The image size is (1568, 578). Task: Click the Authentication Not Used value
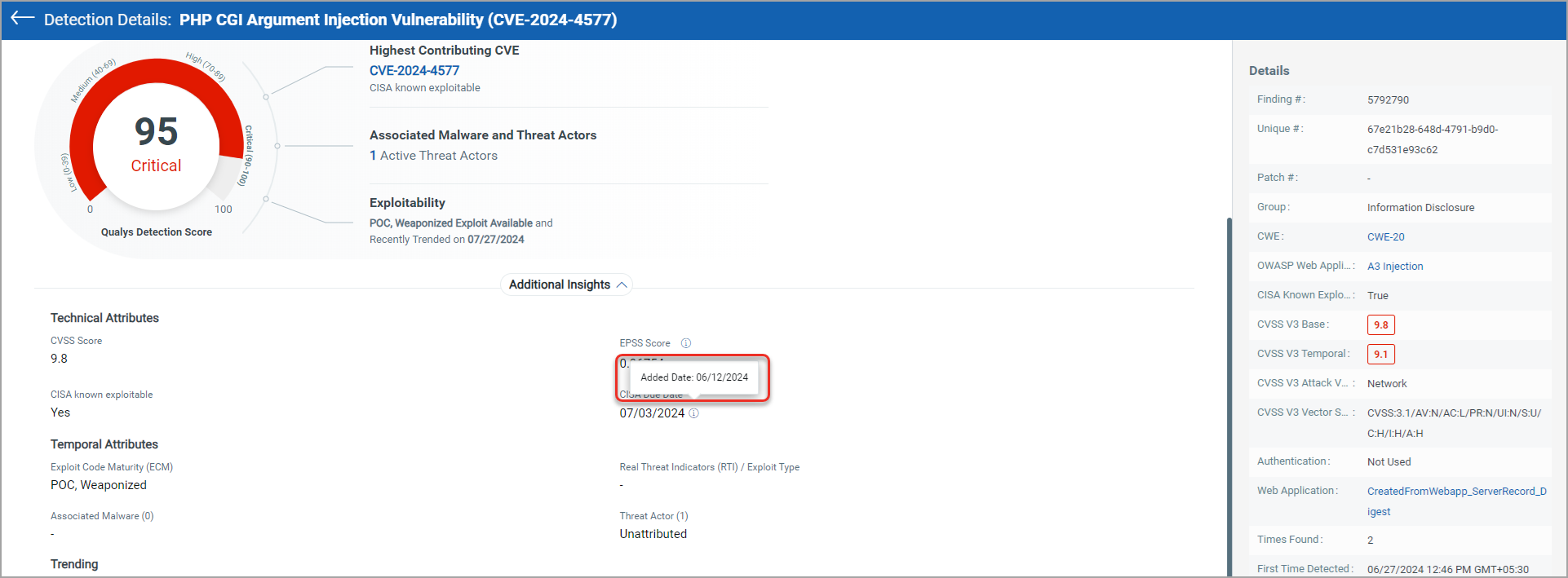pos(1389,462)
